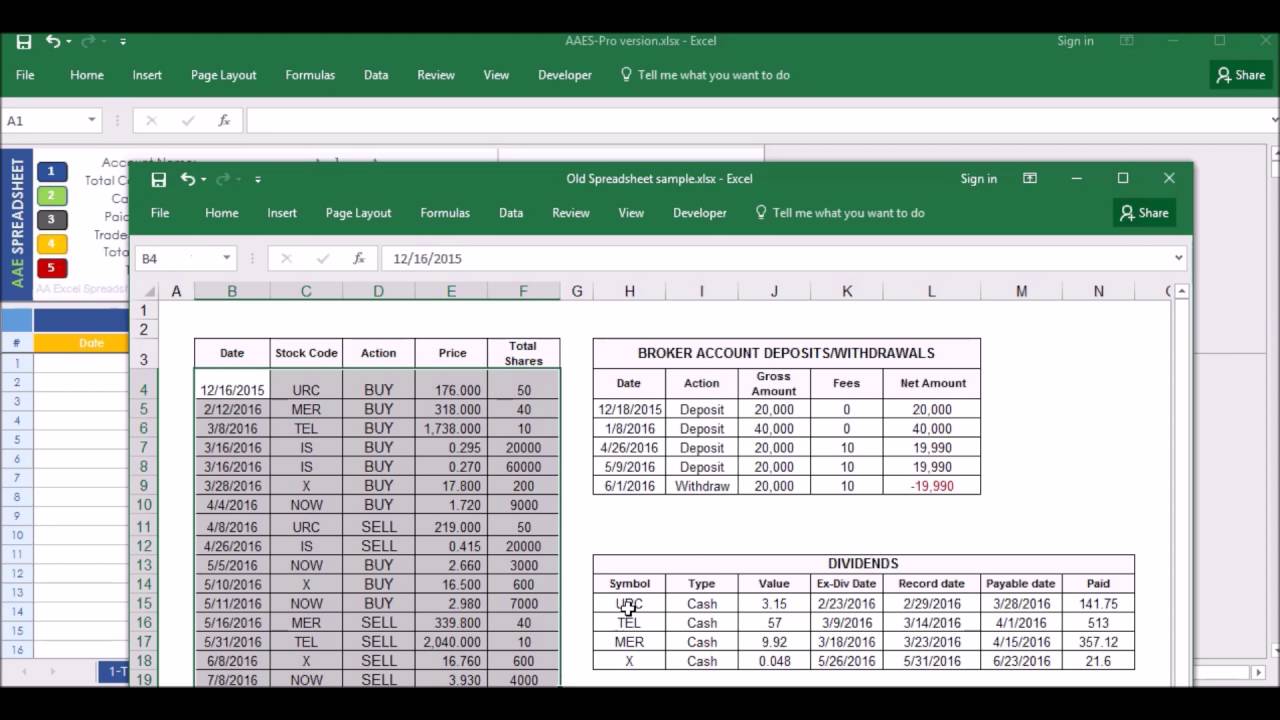Click Undo arrow in AAES-Pro window

coord(52,41)
